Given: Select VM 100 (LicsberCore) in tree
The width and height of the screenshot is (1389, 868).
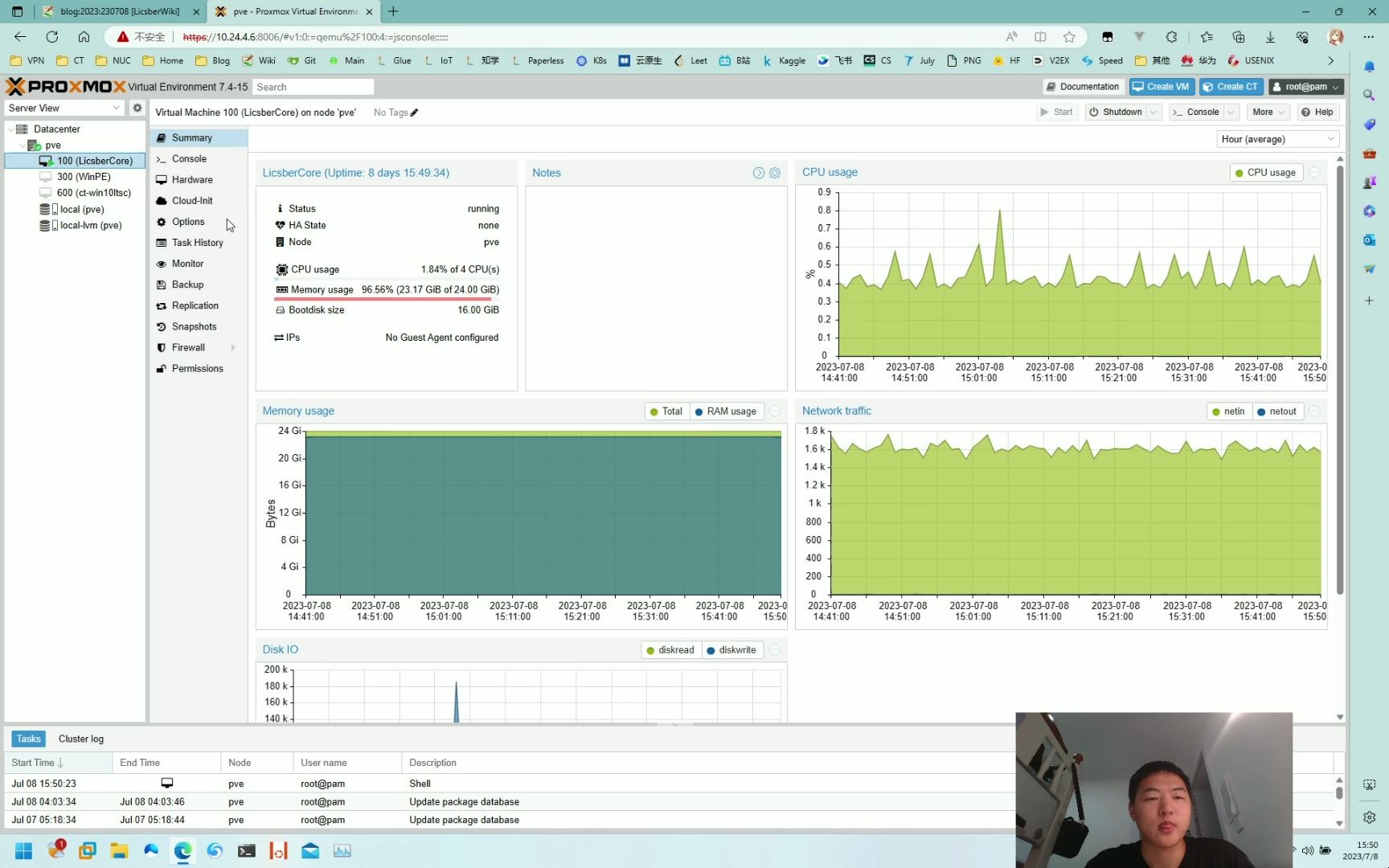Looking at the screenshot, I should pos(76,161).
